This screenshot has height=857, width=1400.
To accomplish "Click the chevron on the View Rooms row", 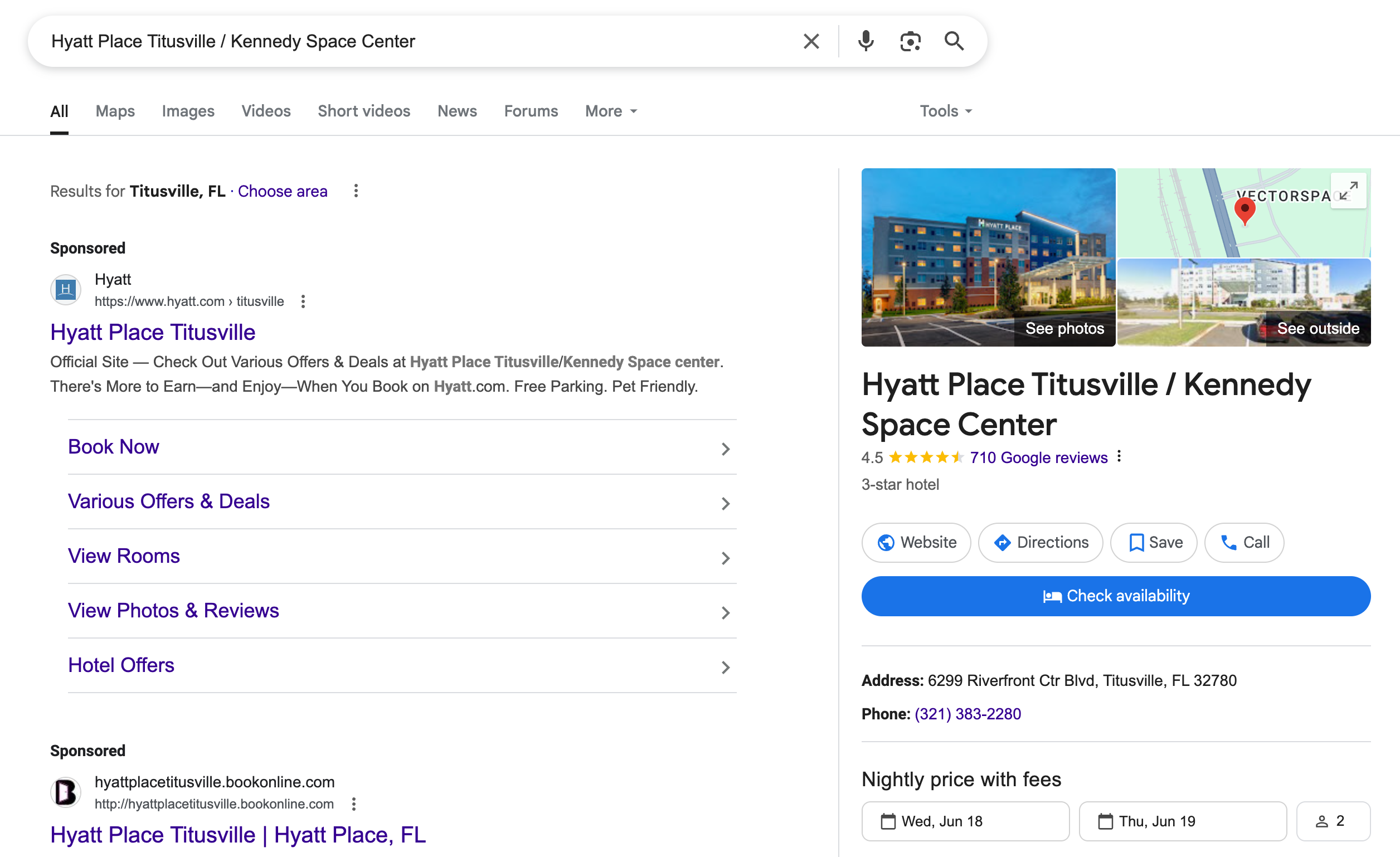I will [x=725, y=558].
